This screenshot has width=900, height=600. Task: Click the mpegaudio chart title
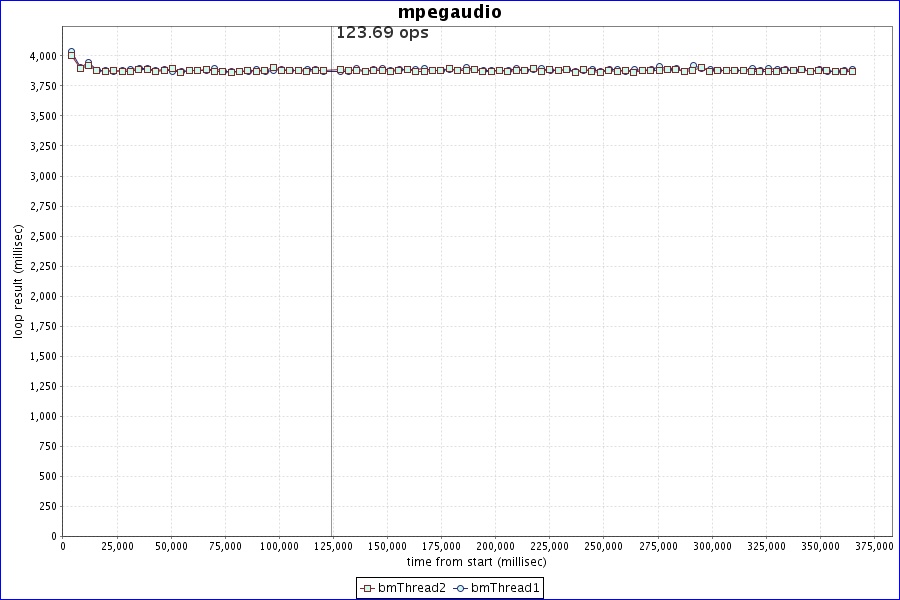[450, 13]
